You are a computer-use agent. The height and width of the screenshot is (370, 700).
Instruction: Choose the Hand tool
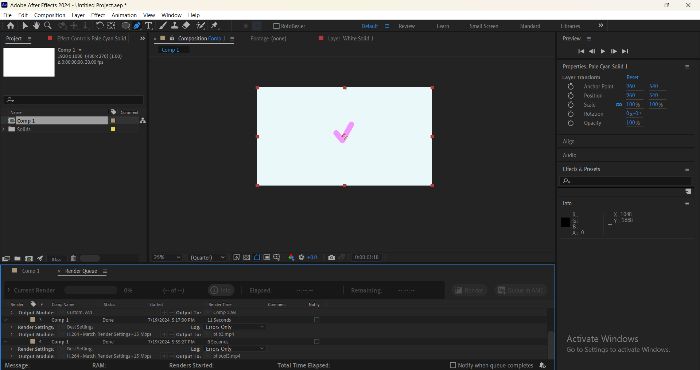[x=36, y=26]
